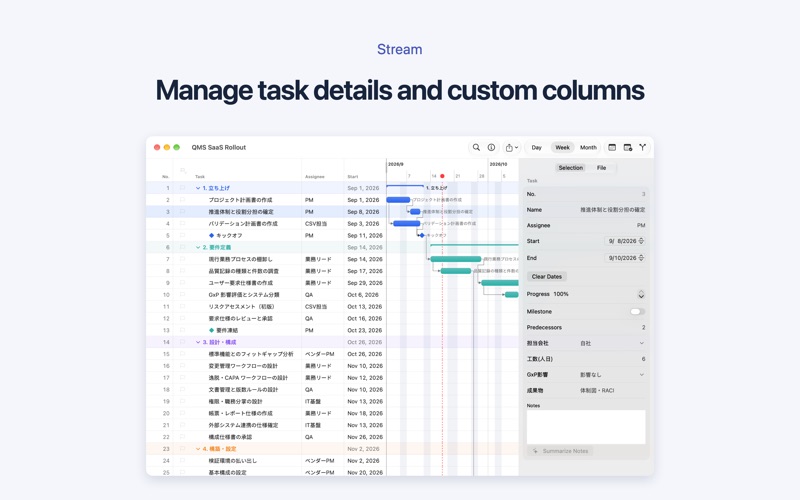This screenshot has height=500, width=800.
Task: Click the CSV担当 assignee cell in row 4
Action: point(316,223)
